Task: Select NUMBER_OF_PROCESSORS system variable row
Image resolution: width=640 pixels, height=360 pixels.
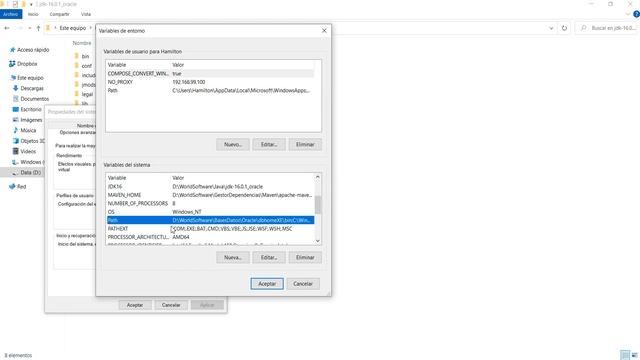Action: click(210, 203)
